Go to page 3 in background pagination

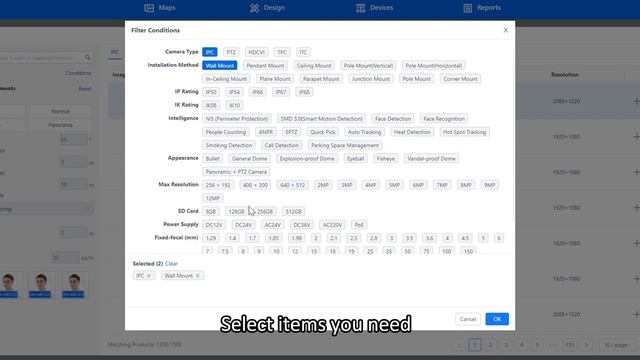point(506,345)
